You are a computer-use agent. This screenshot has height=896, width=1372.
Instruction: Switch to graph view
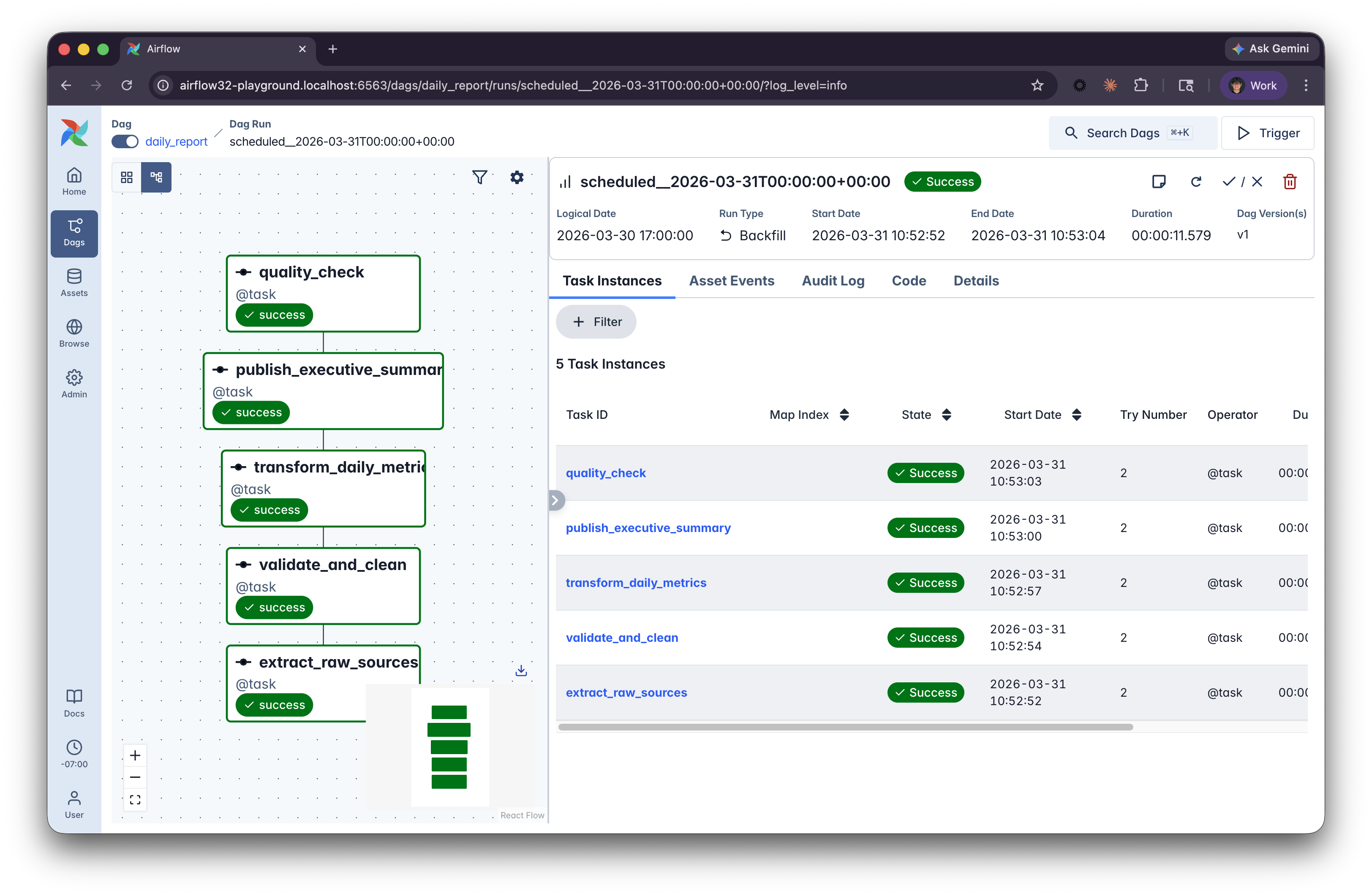tap(156, 177)
